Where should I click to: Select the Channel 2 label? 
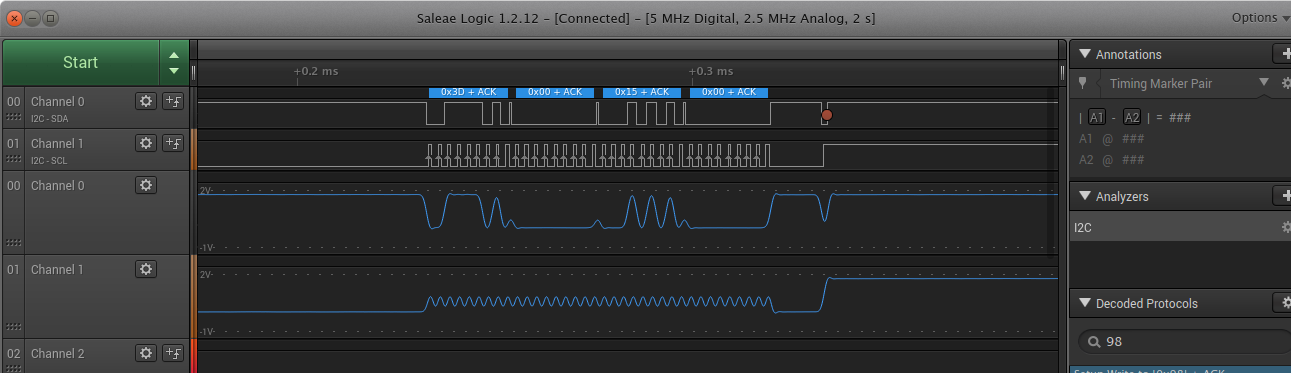pos(58,354)
